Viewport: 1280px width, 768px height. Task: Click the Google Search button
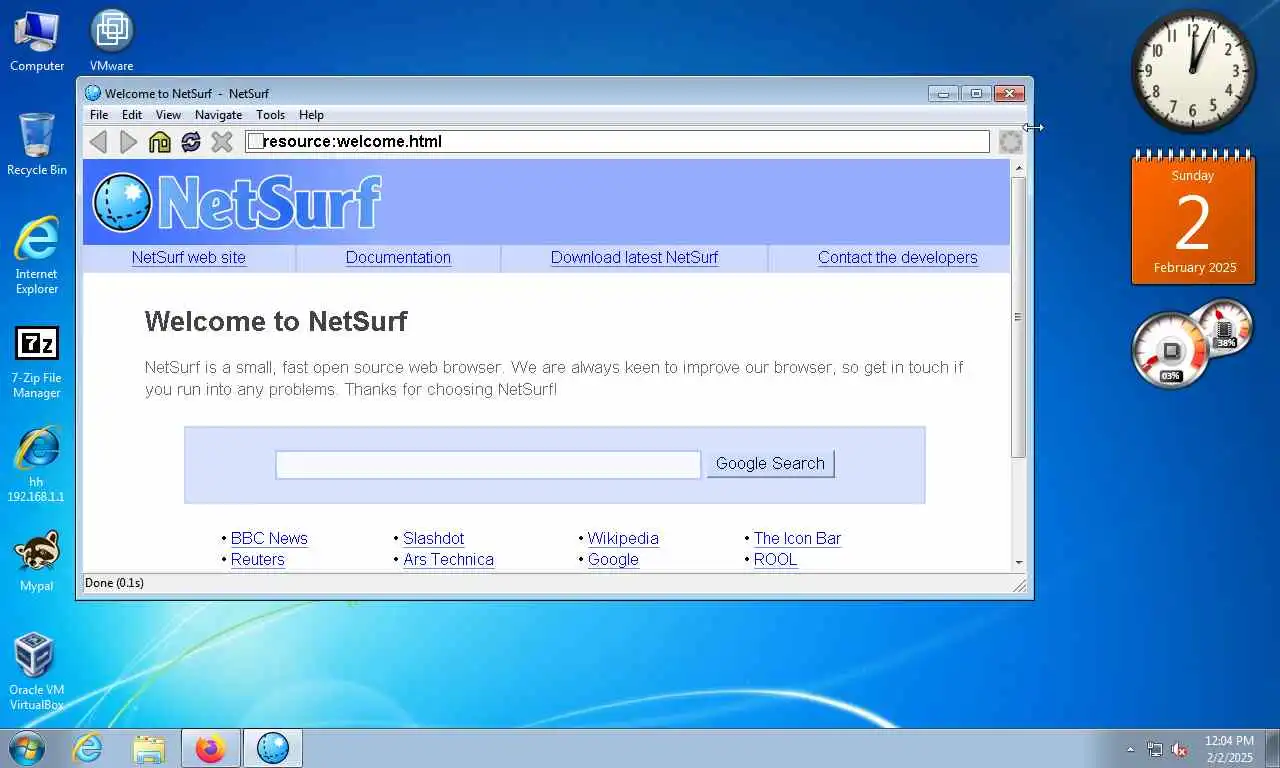(770, 463)
